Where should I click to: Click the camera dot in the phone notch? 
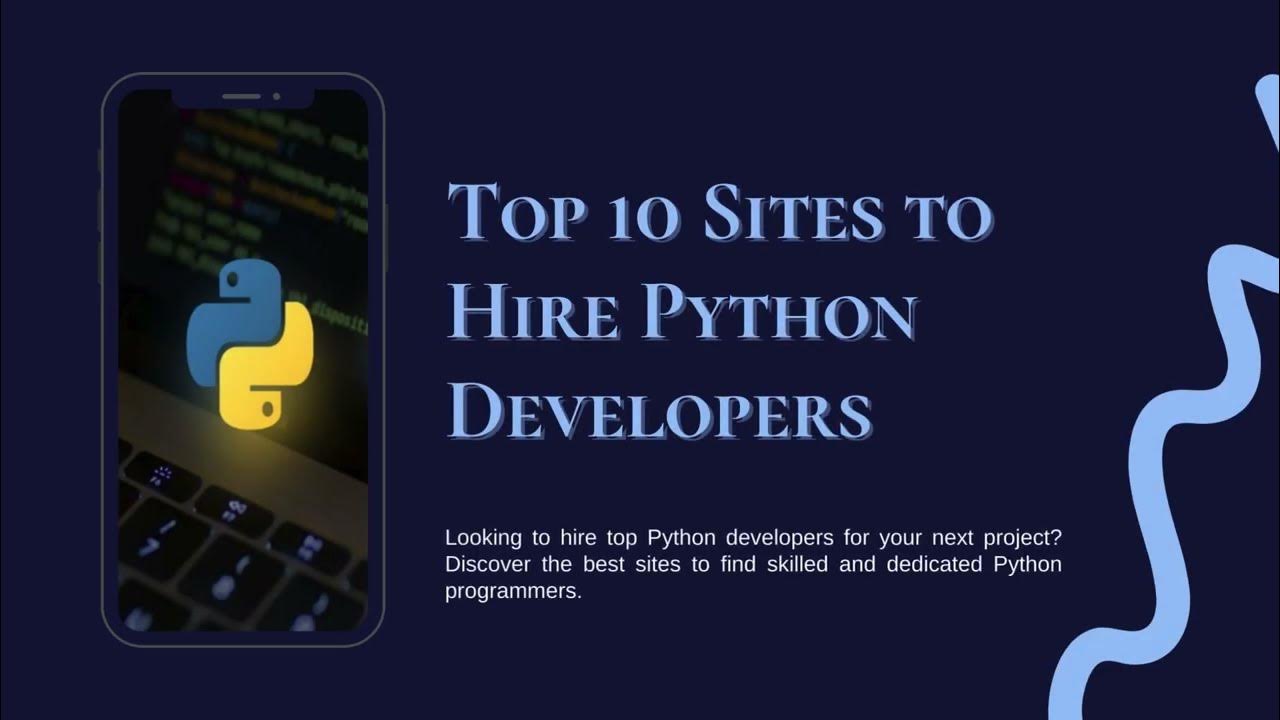point(276,97)
